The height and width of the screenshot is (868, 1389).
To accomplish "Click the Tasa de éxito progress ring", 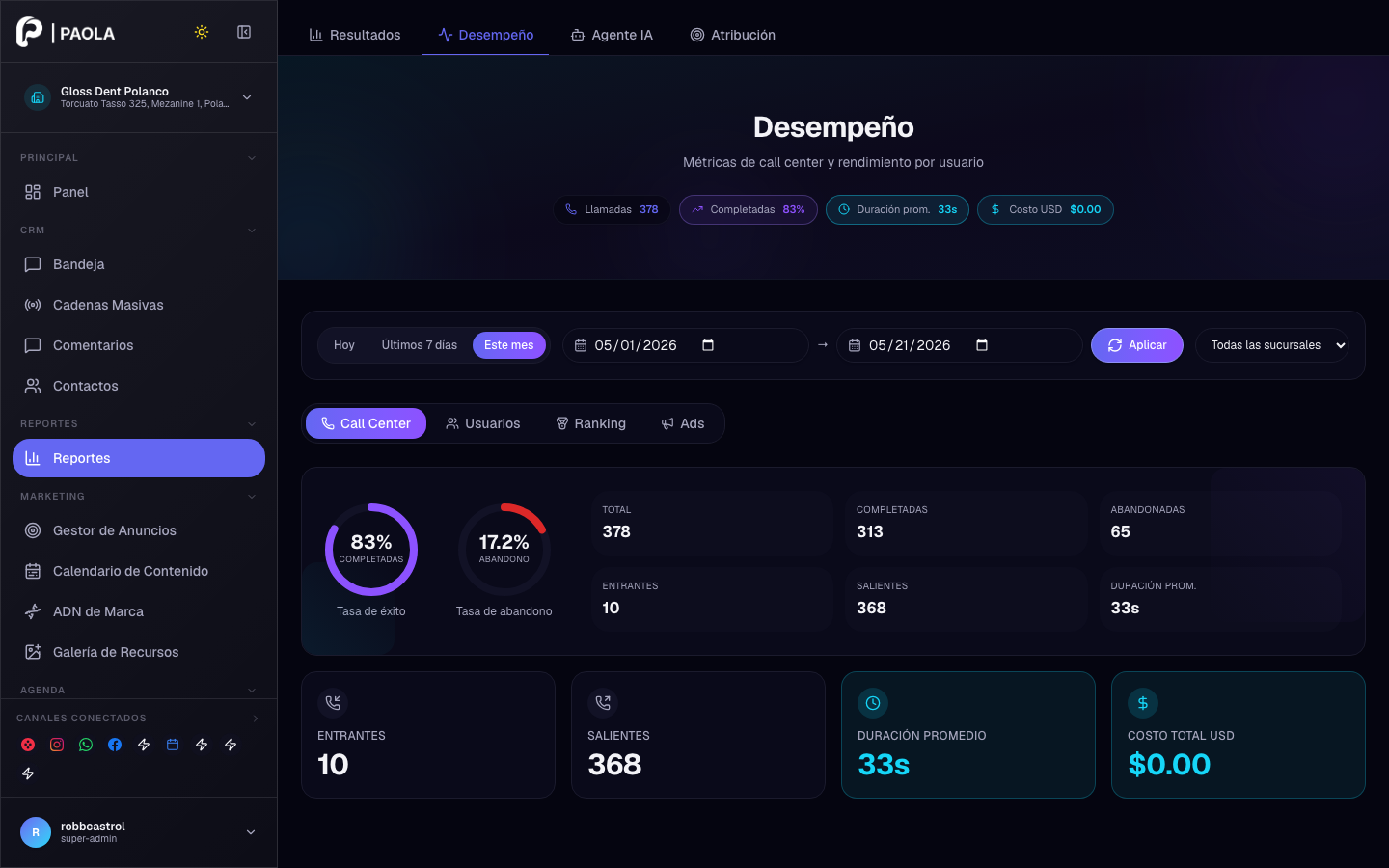I will click(371, 550).
